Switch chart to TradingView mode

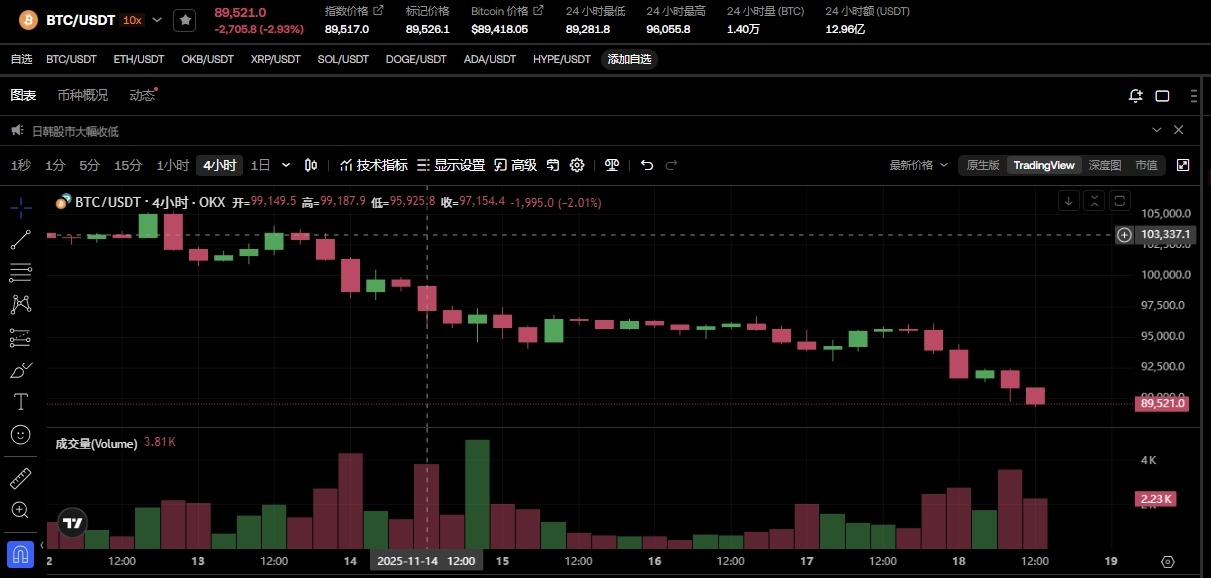[1043, 165]
